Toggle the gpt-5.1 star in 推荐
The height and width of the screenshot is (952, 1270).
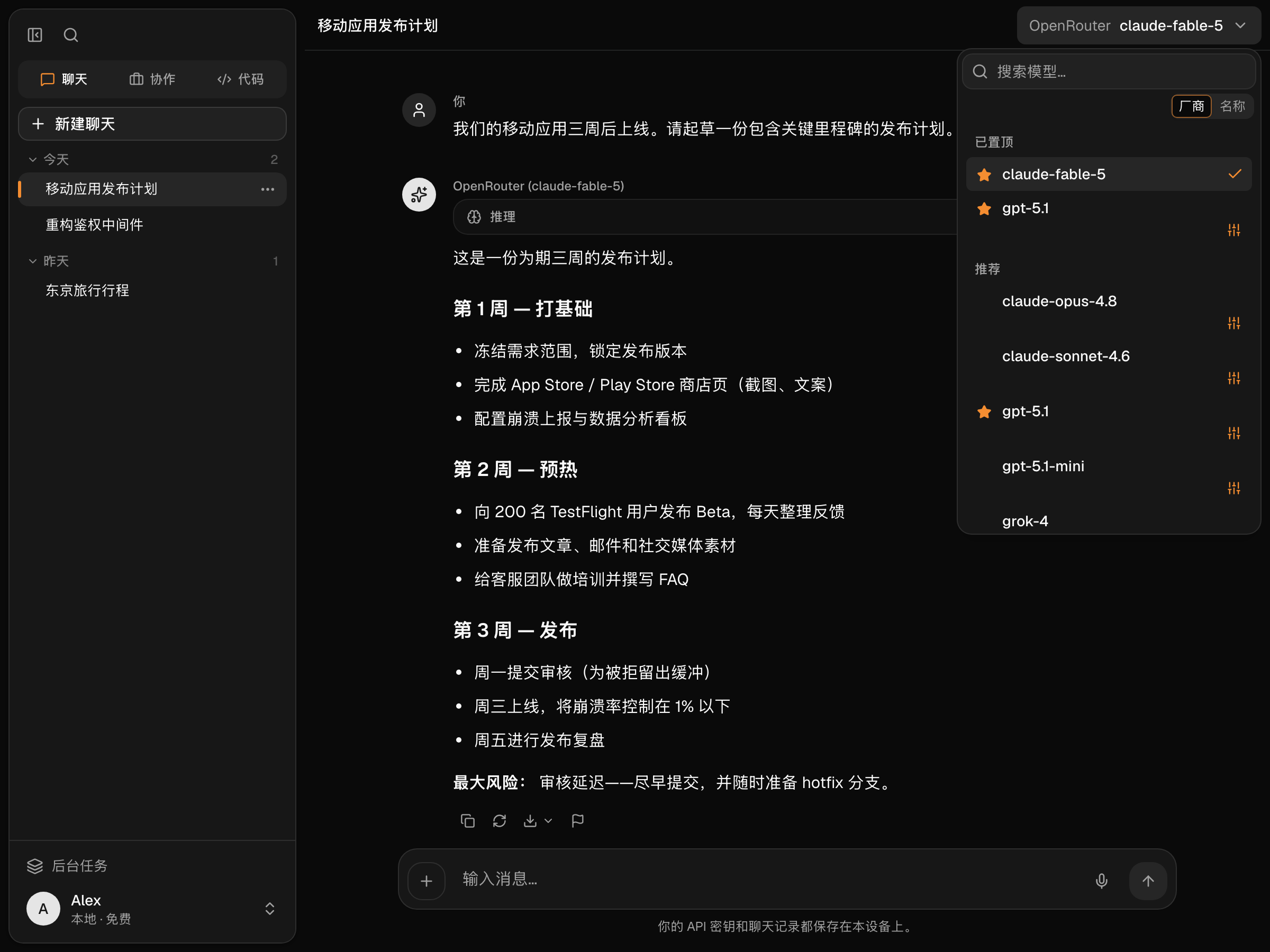[x=984, y=411]
